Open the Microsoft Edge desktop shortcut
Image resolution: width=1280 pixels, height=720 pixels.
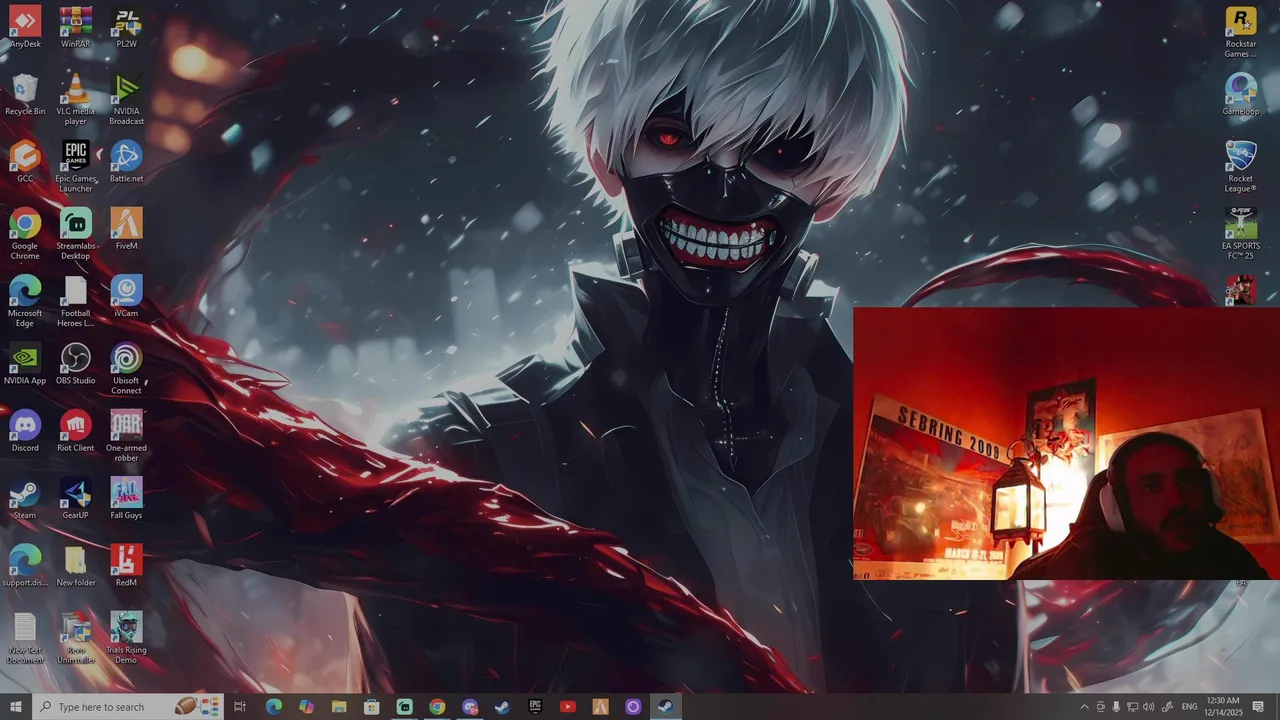pyautogui.click(x=25, y=300)
